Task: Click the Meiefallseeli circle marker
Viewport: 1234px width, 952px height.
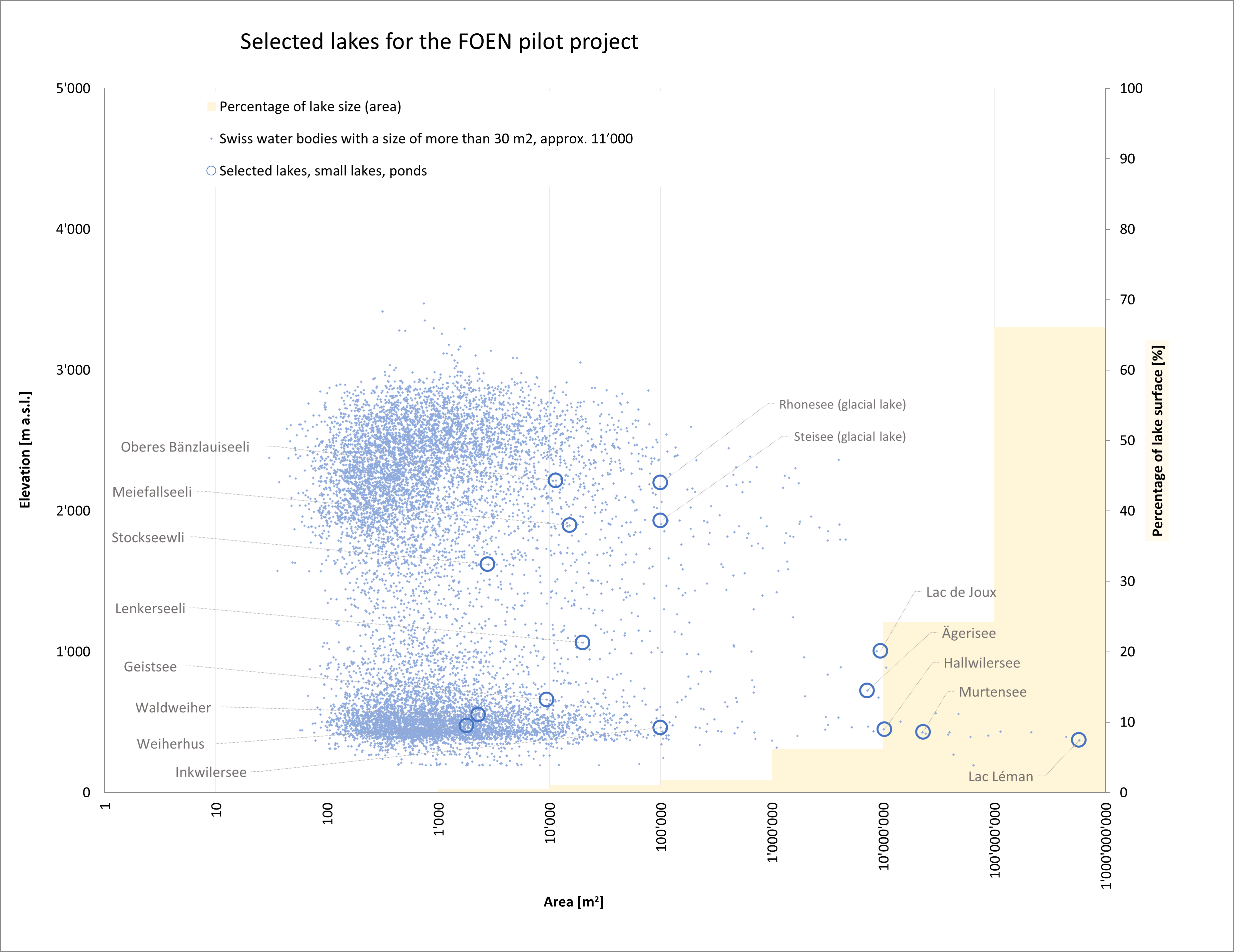Action: [x=569, y=525]
